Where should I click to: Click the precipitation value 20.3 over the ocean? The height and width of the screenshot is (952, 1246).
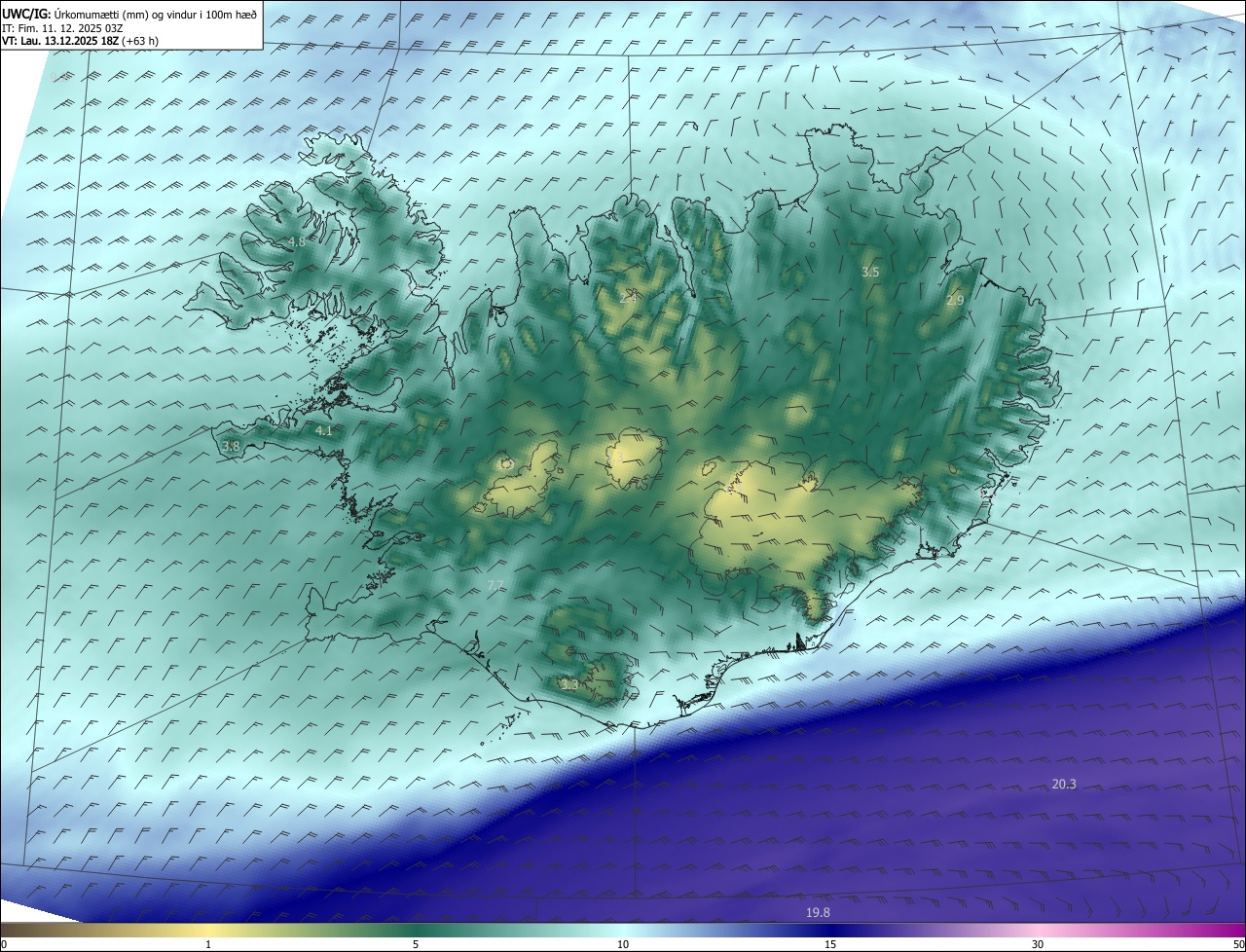point(1064,784)
